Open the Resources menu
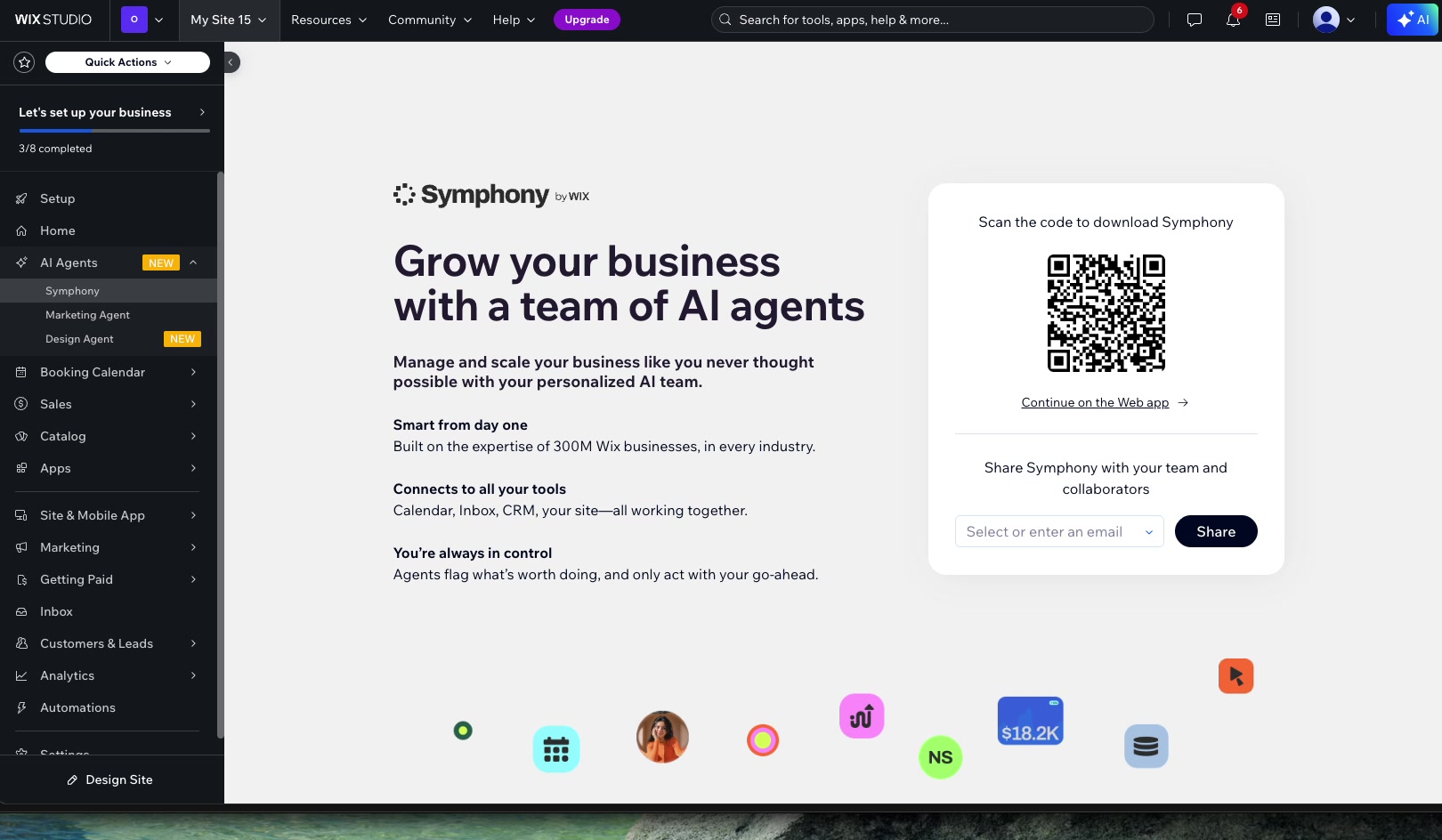1442x840 pixels. [328, 20]
